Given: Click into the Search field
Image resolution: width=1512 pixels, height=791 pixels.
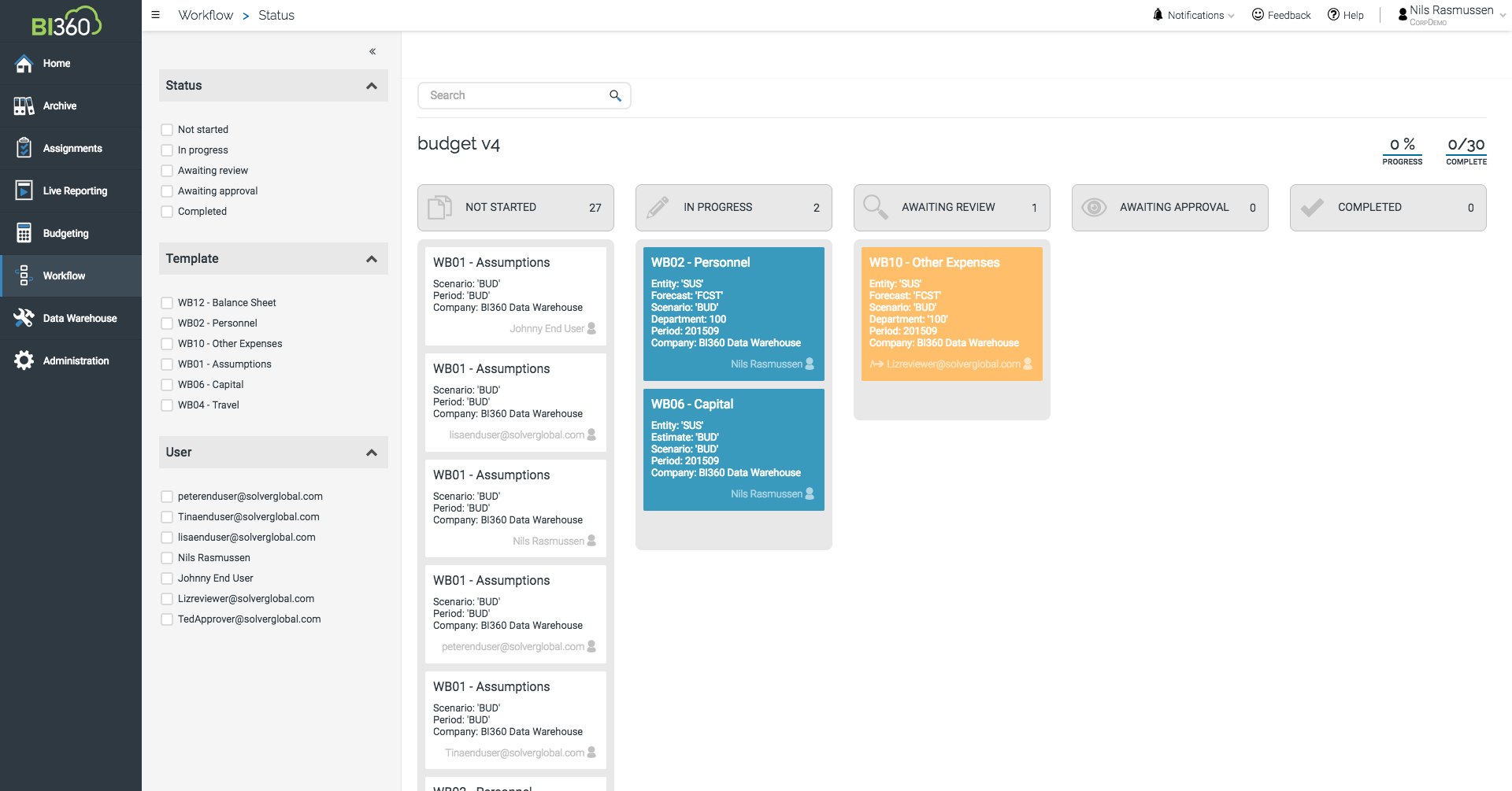Looking at the screenshot, I should 516,96.
